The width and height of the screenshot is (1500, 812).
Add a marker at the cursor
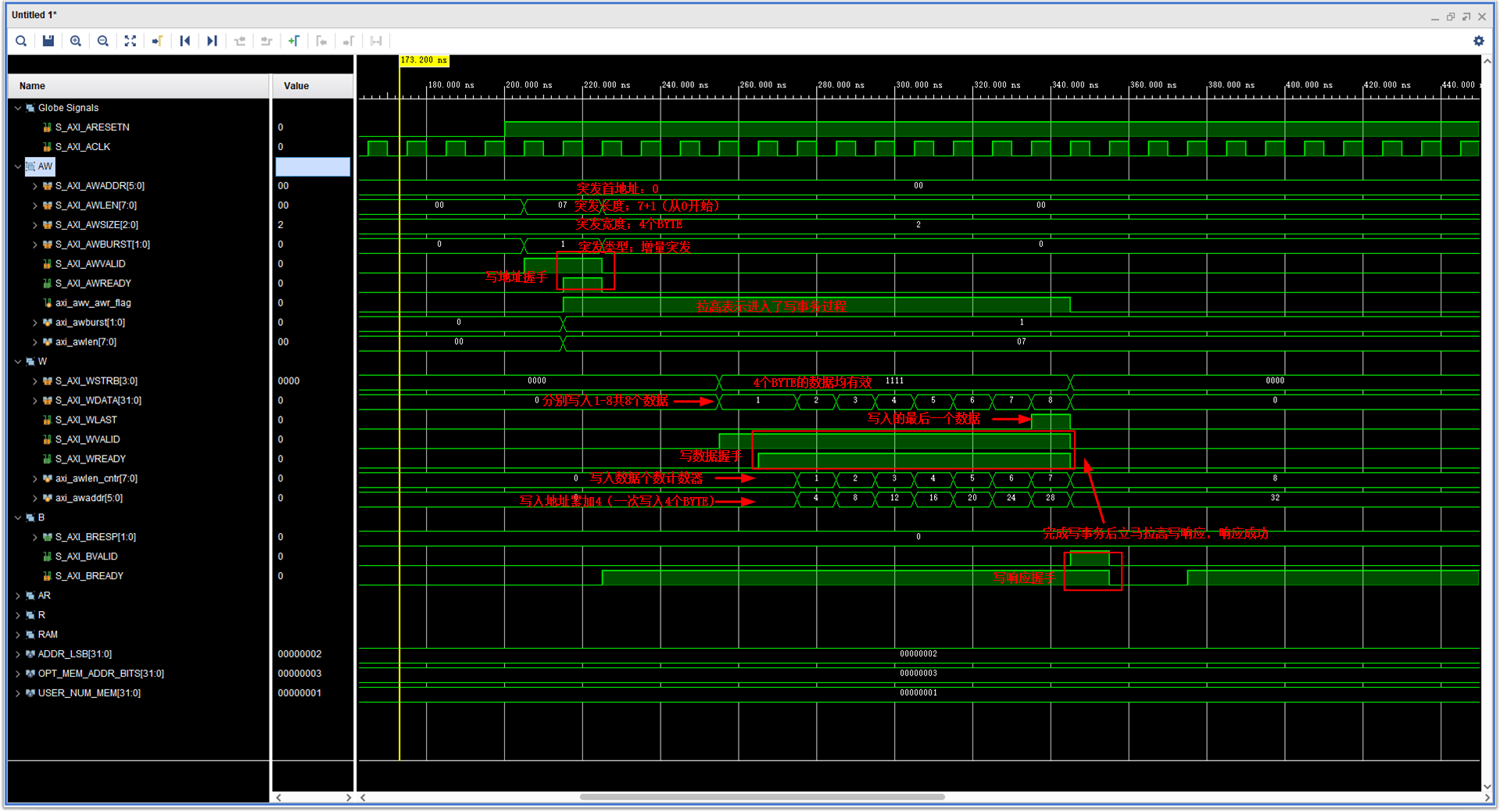[x=294, y=41]
